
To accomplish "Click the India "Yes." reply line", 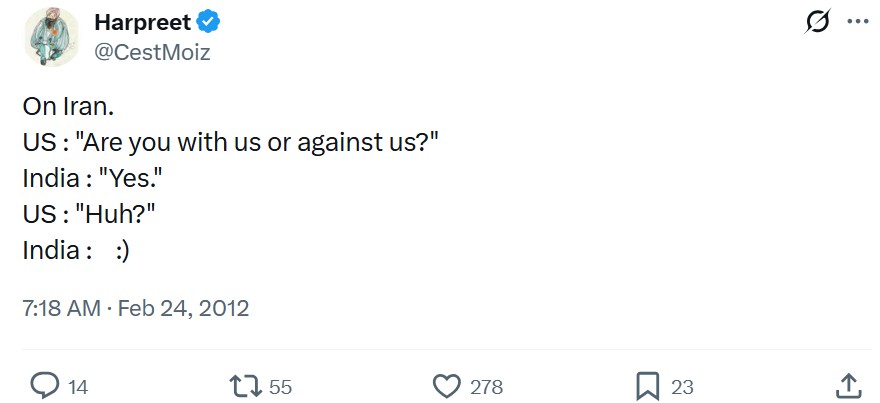I will click(92, 179).
